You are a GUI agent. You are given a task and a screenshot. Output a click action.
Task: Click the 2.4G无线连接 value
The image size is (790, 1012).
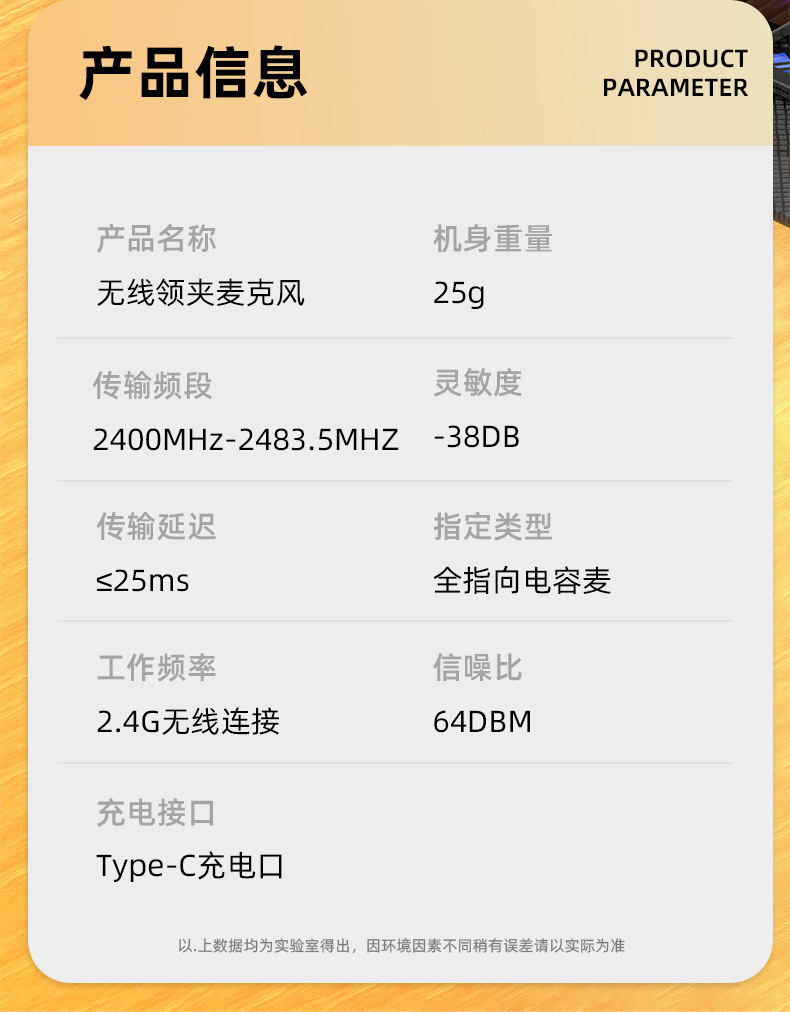pyautogui.click(x=188, y=721)
